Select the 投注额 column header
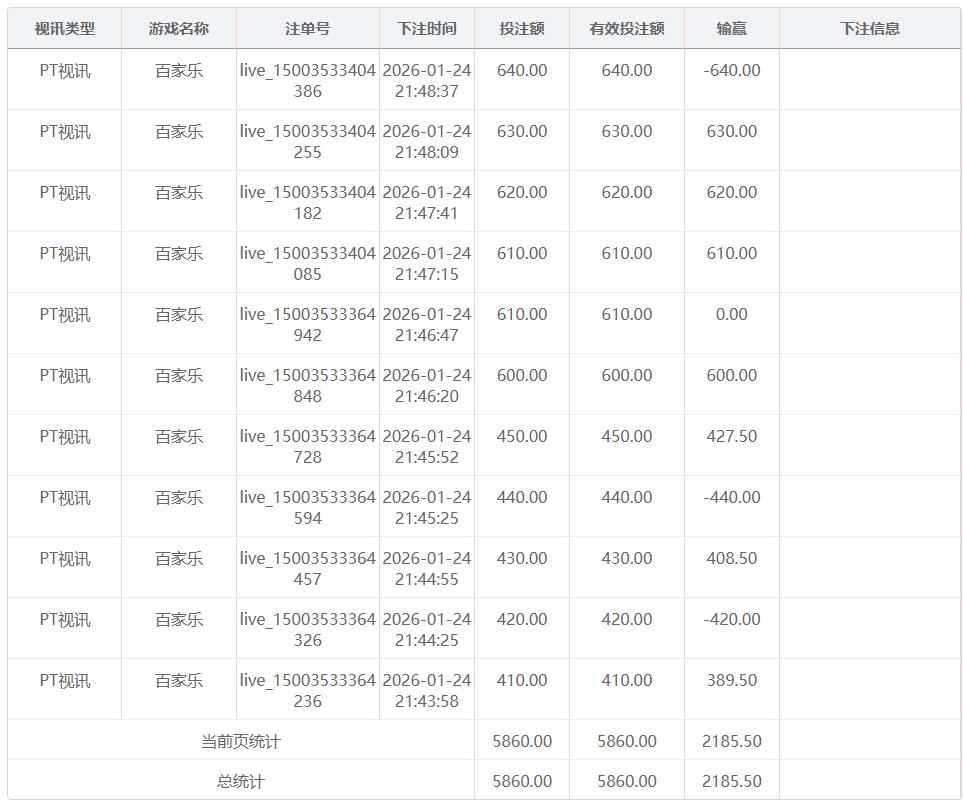 (522, 29)
